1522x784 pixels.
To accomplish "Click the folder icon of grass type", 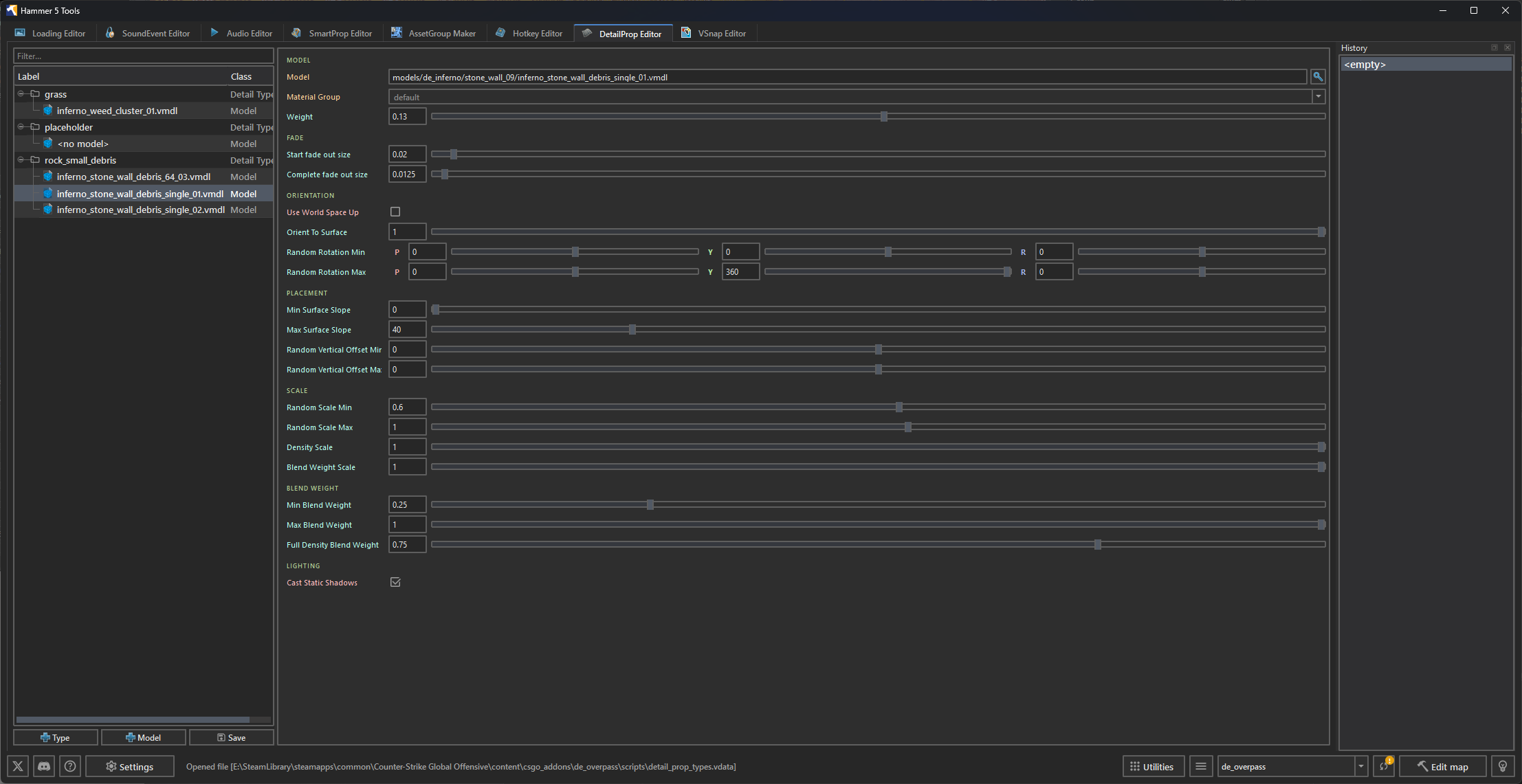I will (35, 93).
